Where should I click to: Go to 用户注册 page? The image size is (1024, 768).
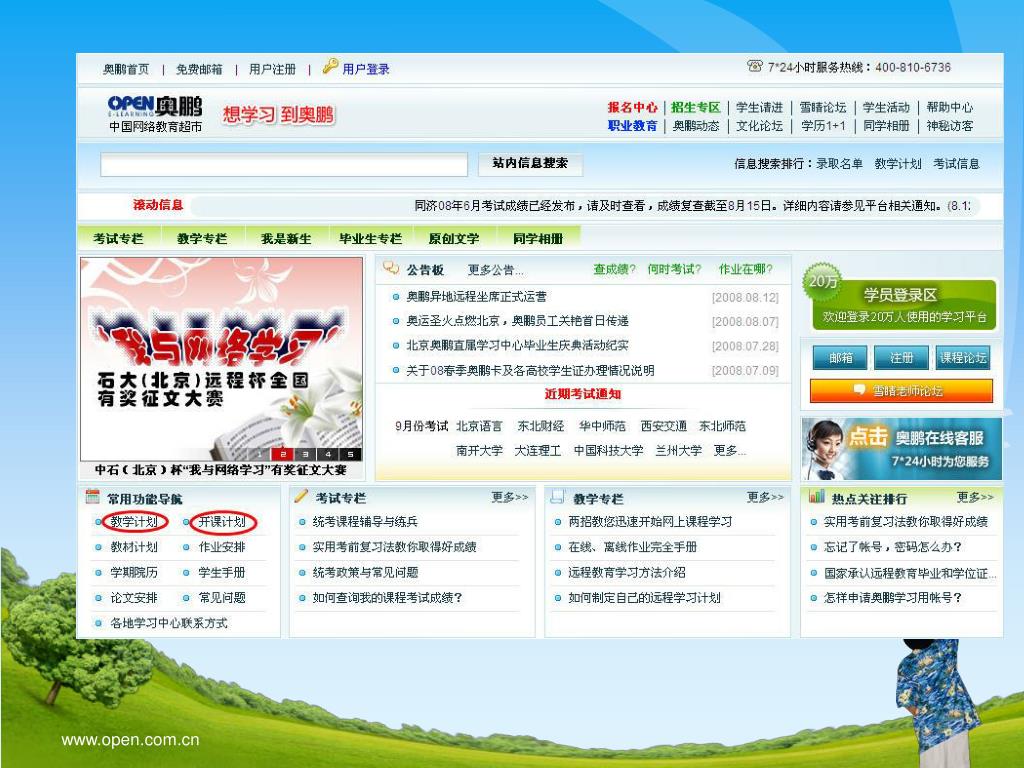272,69
